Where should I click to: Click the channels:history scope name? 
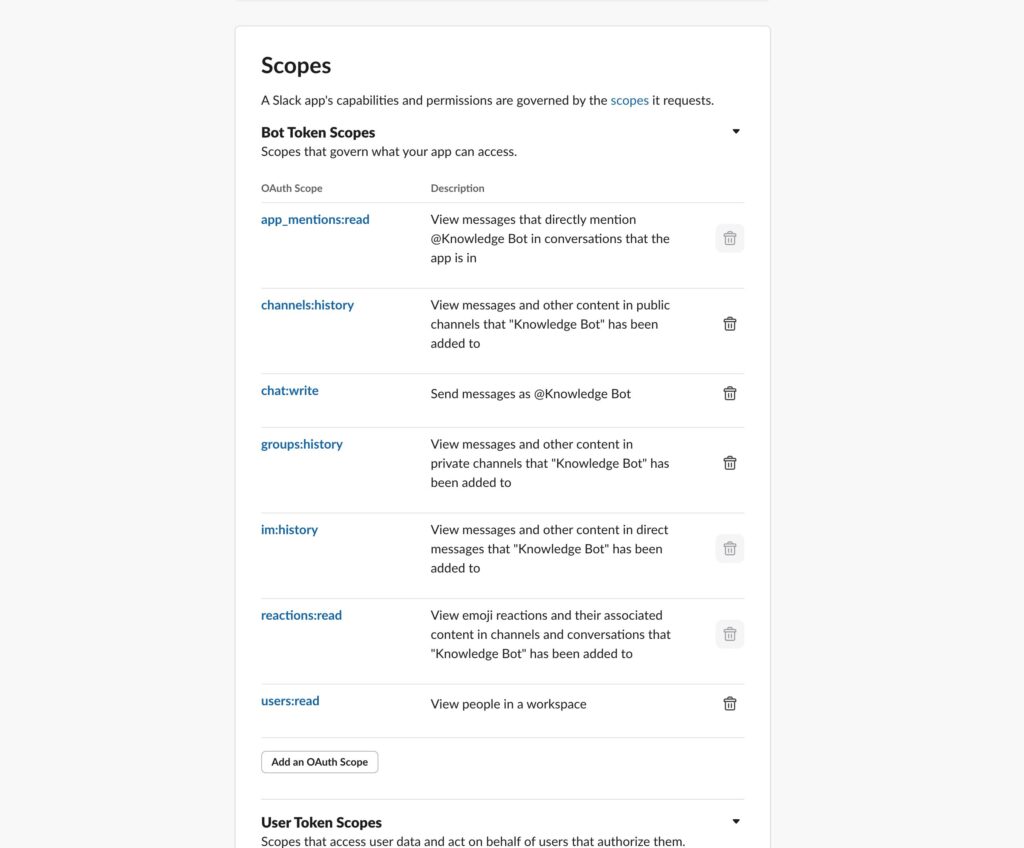coord(307,305)
